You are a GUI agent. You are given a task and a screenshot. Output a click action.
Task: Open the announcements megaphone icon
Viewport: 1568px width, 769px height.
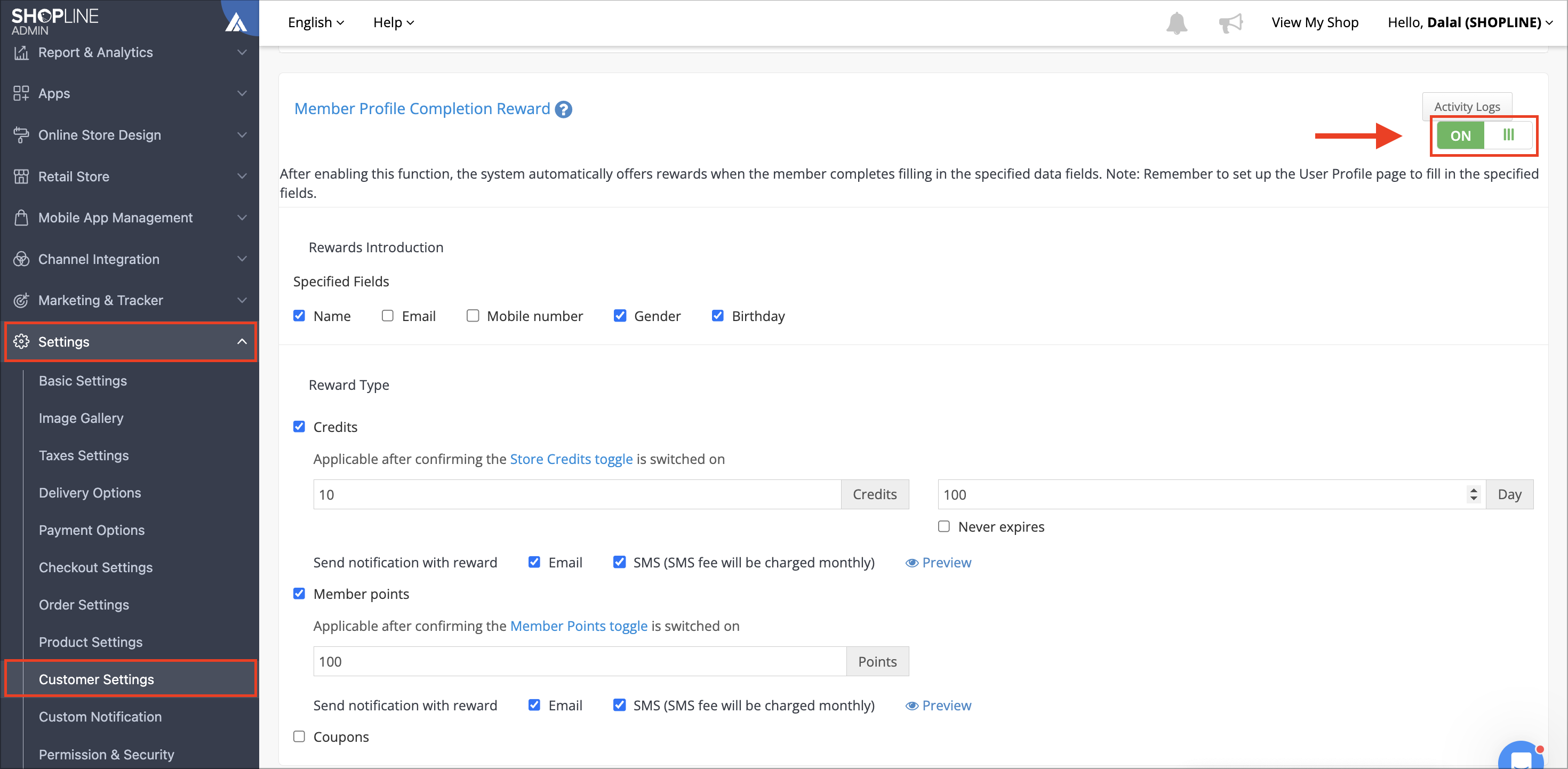[1230, 23]
